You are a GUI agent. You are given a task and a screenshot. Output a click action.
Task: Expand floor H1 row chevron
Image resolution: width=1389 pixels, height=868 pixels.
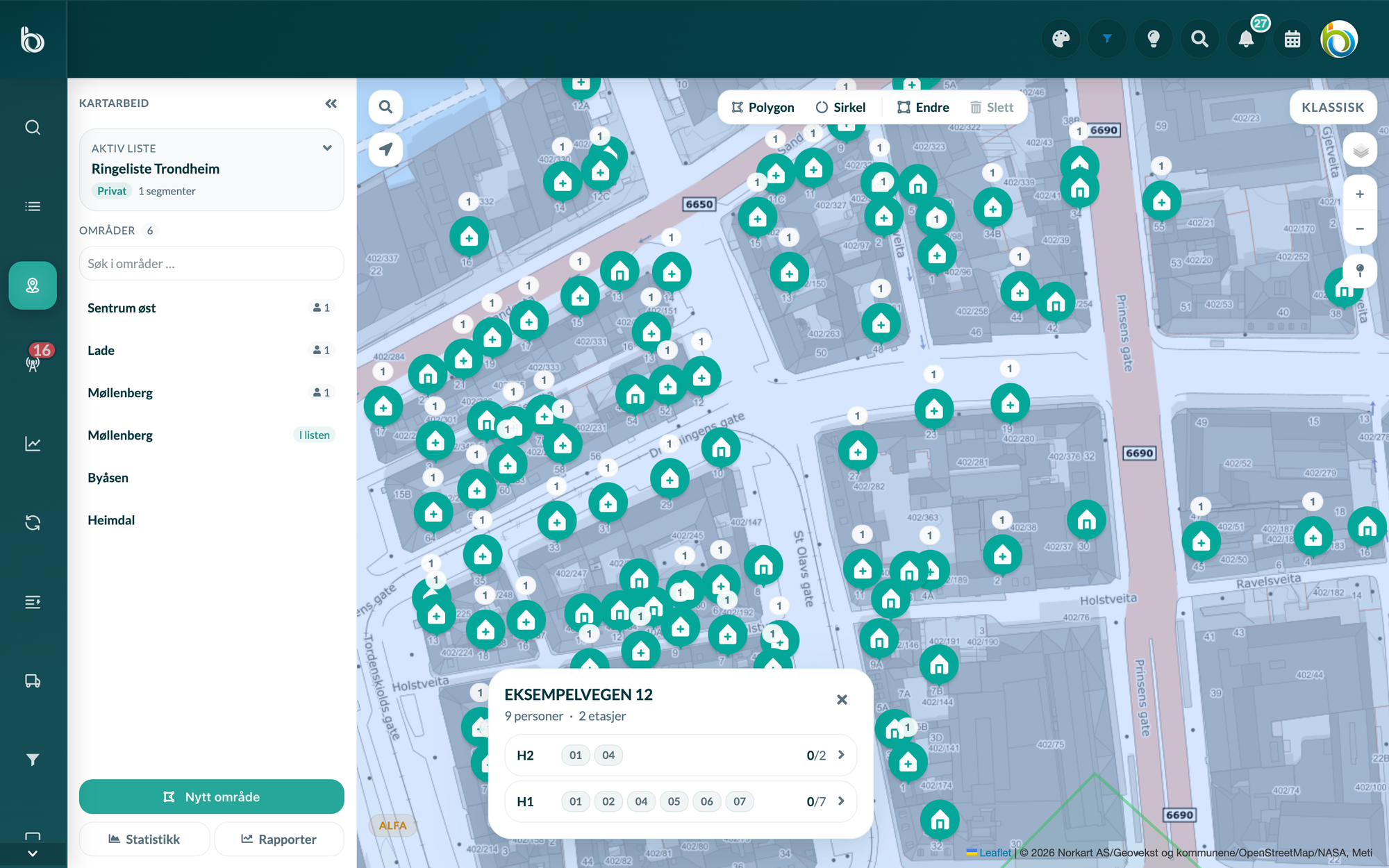(x=841, y=801)
